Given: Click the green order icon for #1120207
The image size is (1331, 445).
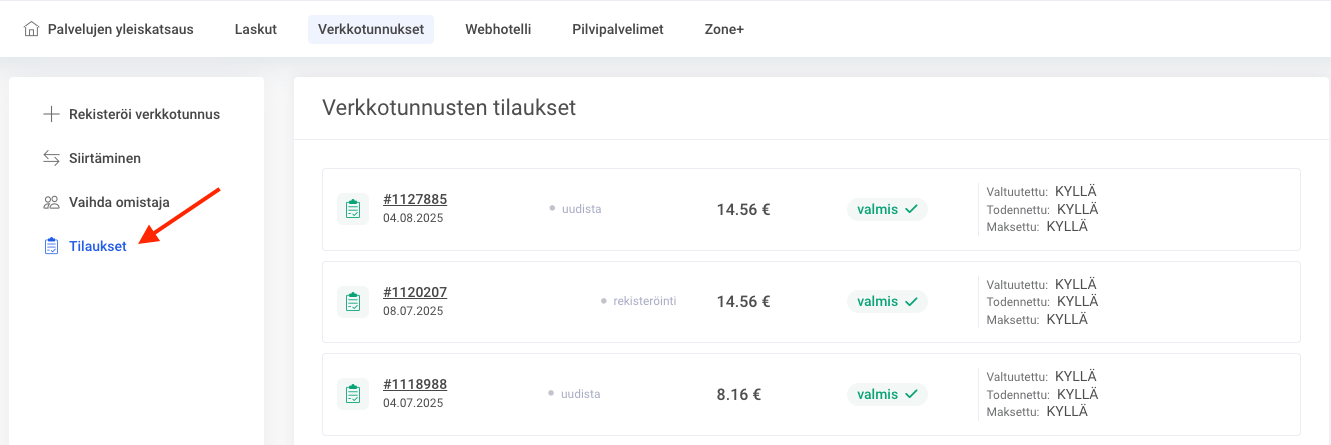Looking at the screenshot, I should pos(353,301).
